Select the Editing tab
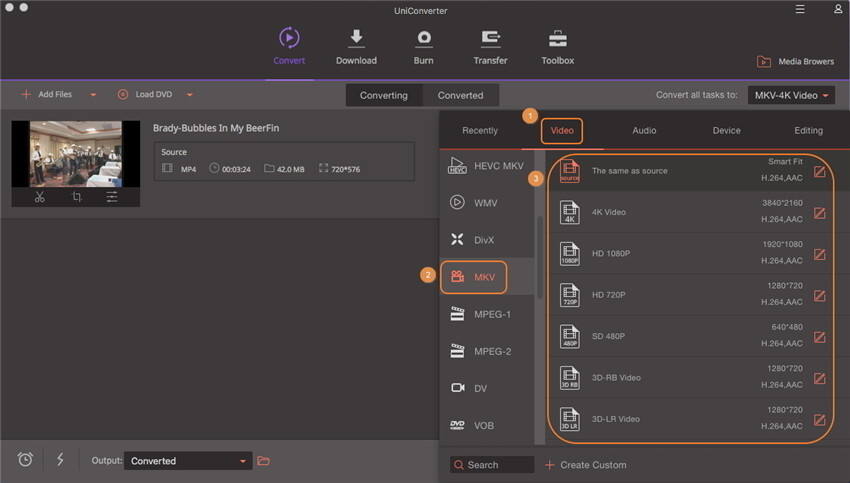 [808, 131]
